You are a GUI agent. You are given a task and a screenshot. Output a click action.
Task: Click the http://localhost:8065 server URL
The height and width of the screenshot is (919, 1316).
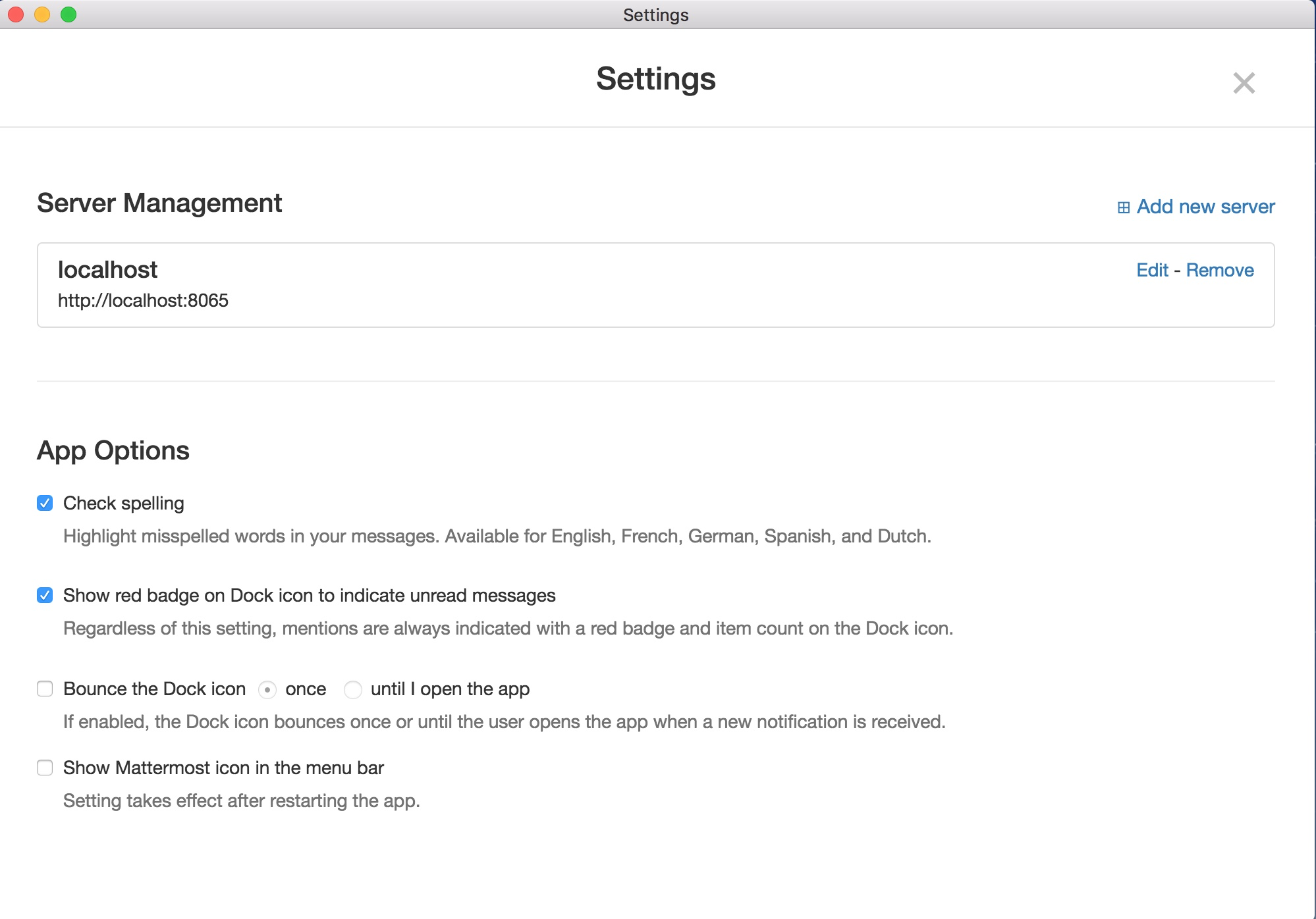click(x=143, y=301)
